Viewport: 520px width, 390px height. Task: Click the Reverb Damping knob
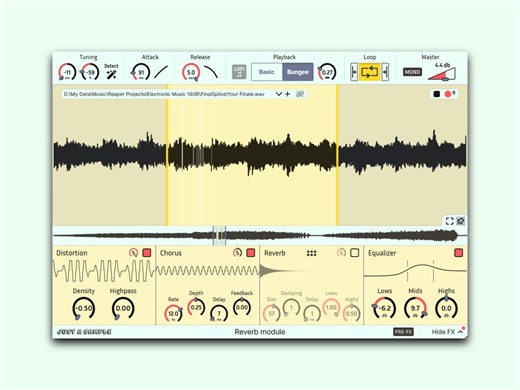click(x=291, y=307)
